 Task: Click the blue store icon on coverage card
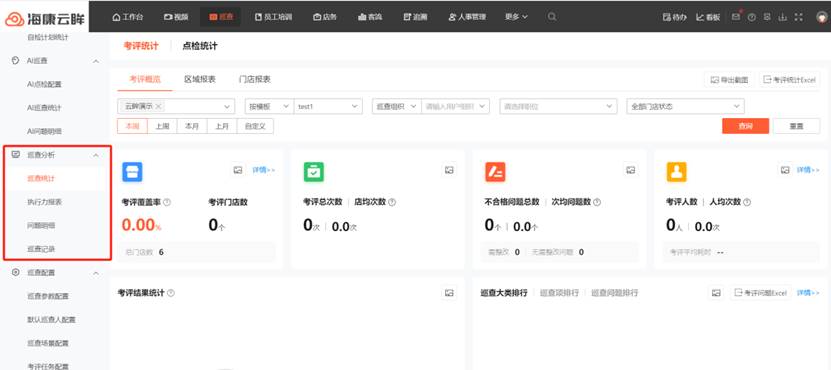click(132, 172)
